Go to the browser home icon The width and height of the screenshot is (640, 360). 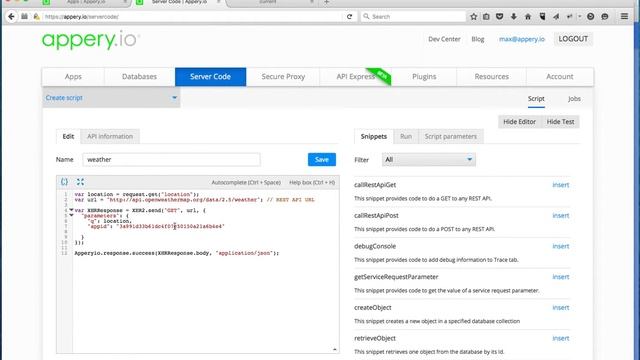click(x=528, y=17)
